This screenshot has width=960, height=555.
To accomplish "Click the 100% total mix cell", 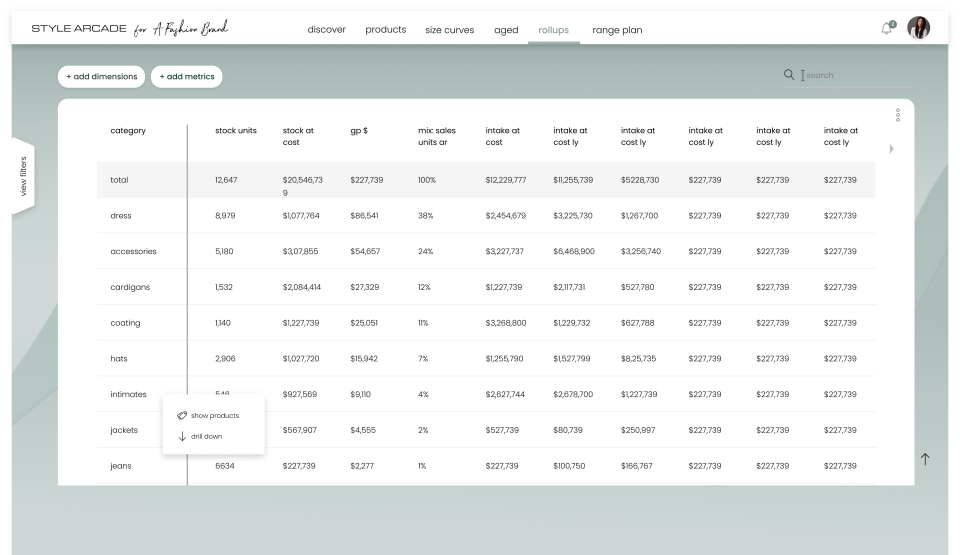I will [427, 180].
